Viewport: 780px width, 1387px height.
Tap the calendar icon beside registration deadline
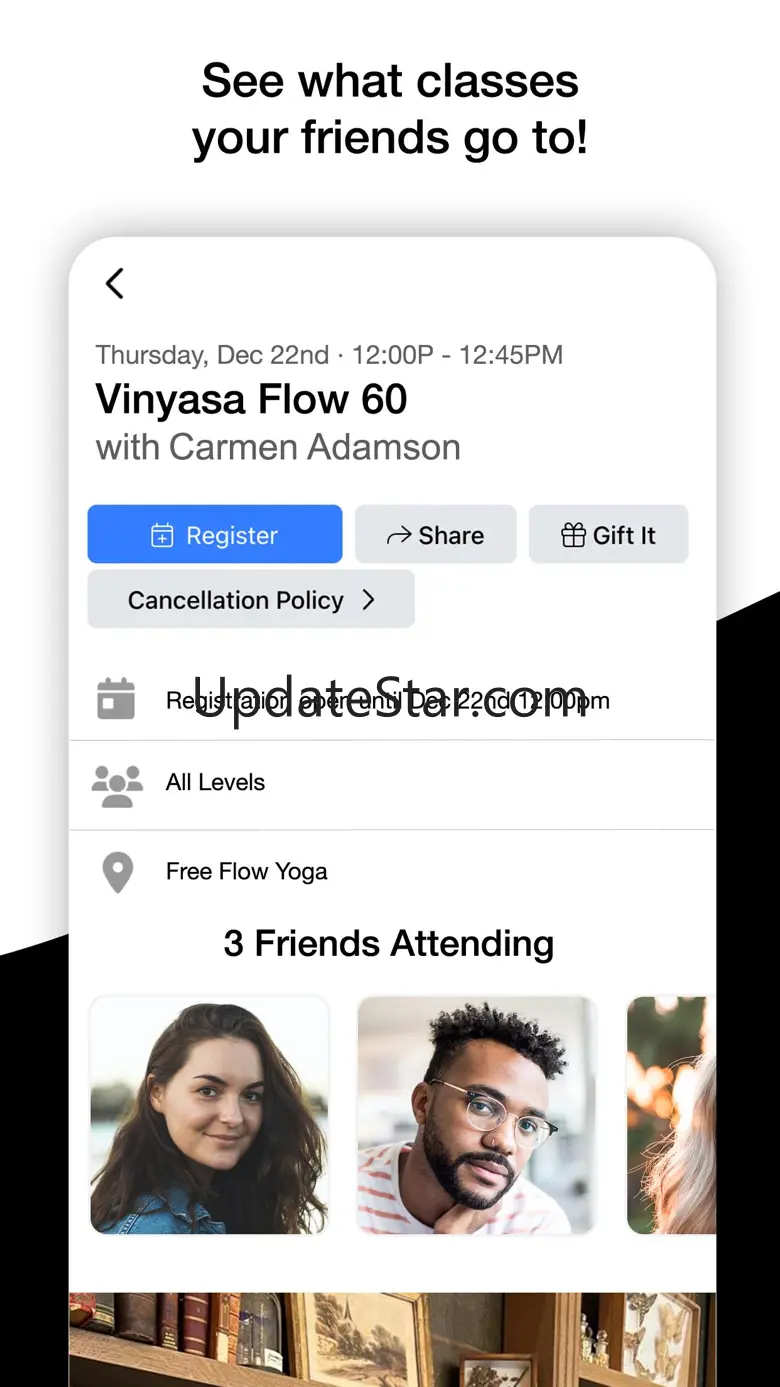tap(116, 699)
